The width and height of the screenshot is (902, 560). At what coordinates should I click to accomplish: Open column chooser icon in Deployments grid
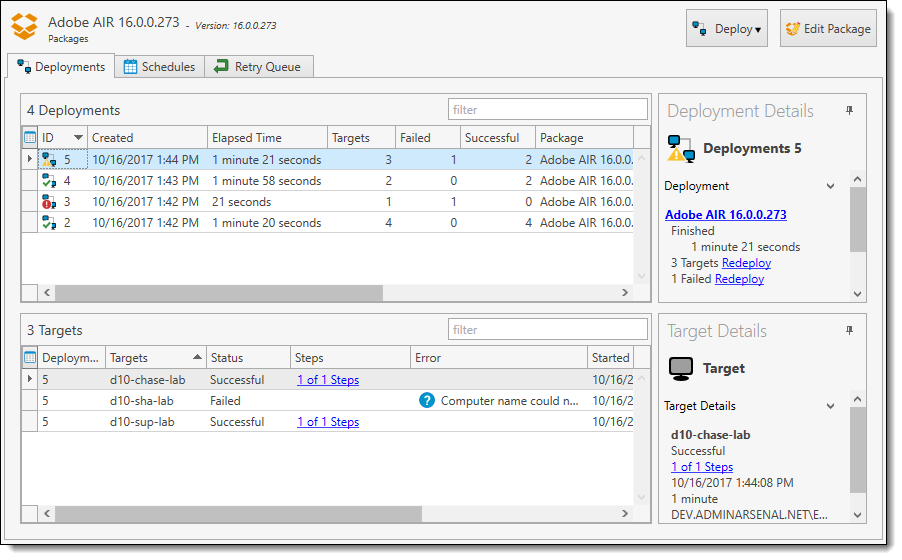tap(30, 138)
